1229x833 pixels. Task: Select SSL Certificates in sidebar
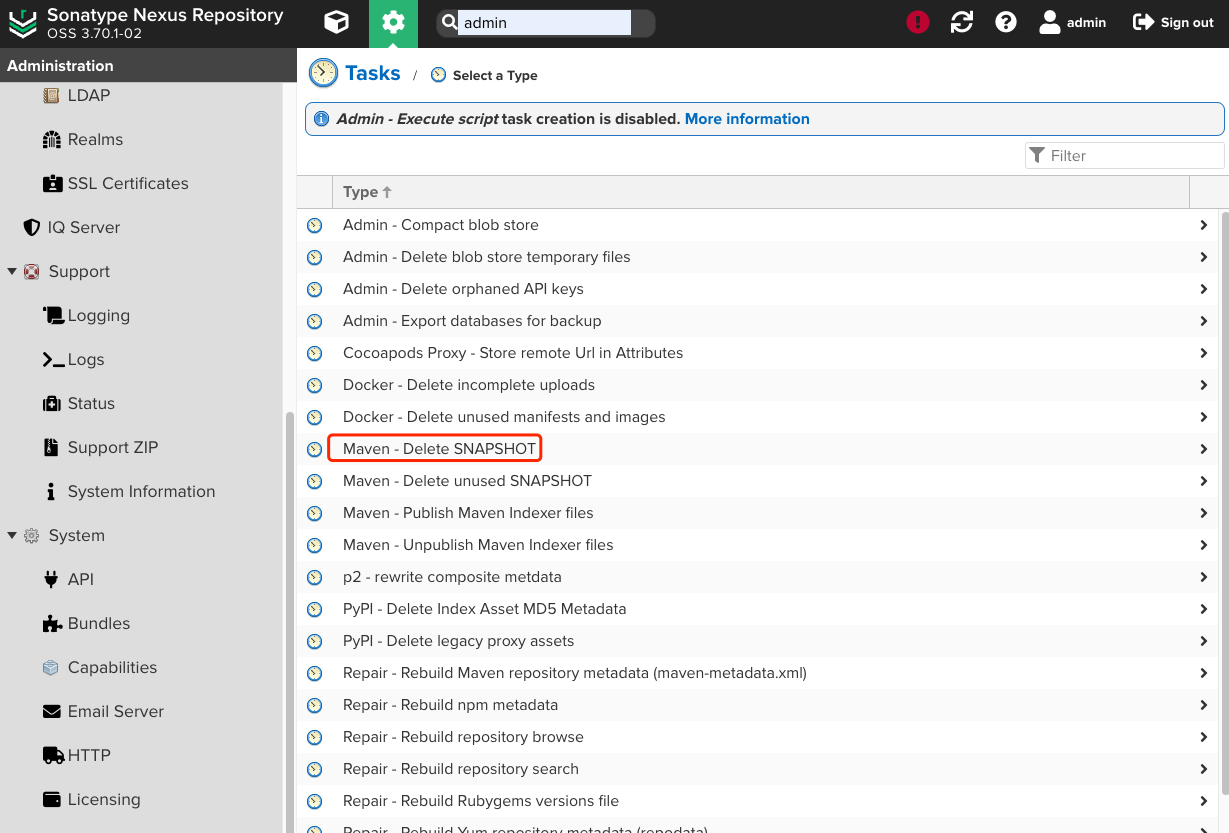[x=127, y=183]
